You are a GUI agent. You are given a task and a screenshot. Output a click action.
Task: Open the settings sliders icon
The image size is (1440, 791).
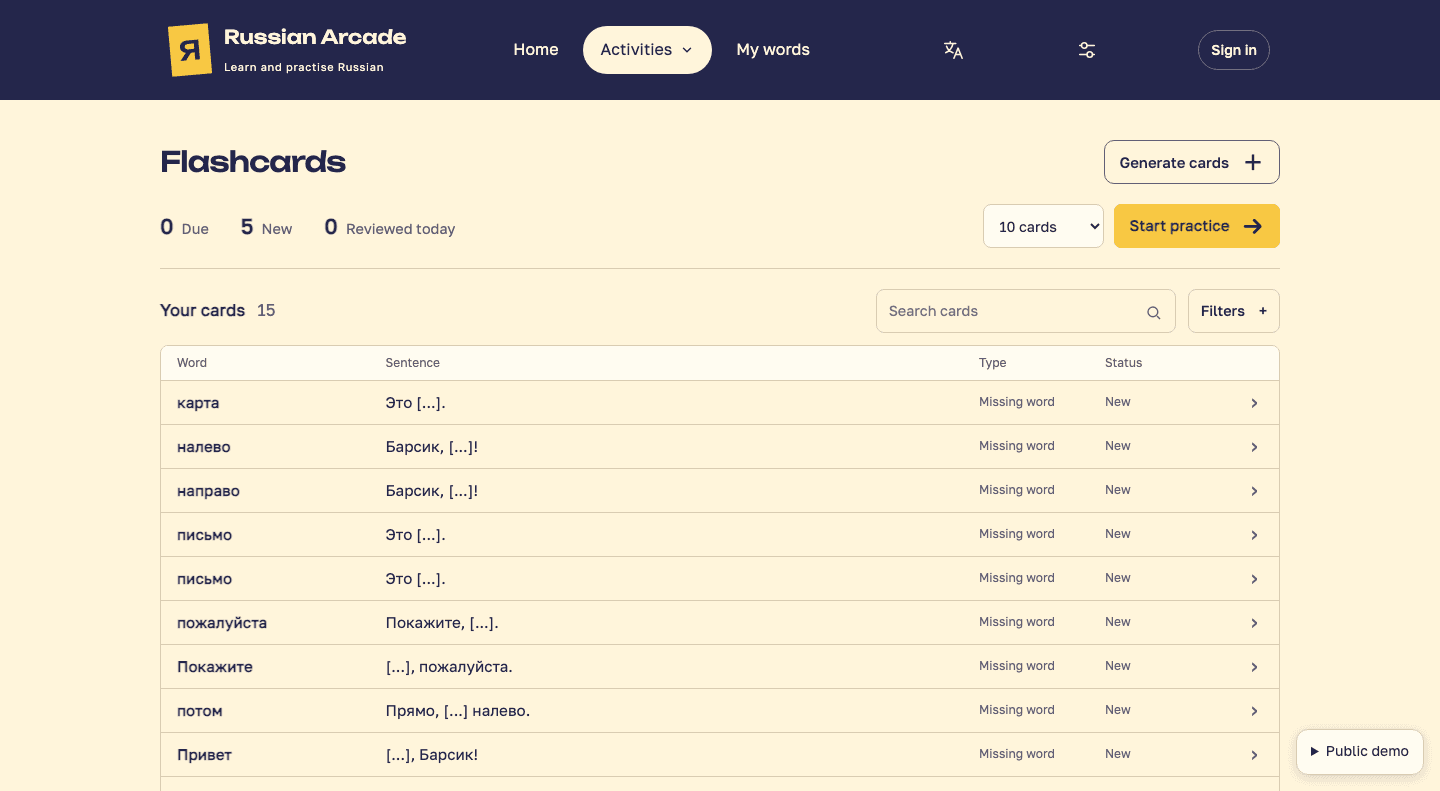(x=1087, y=50)
